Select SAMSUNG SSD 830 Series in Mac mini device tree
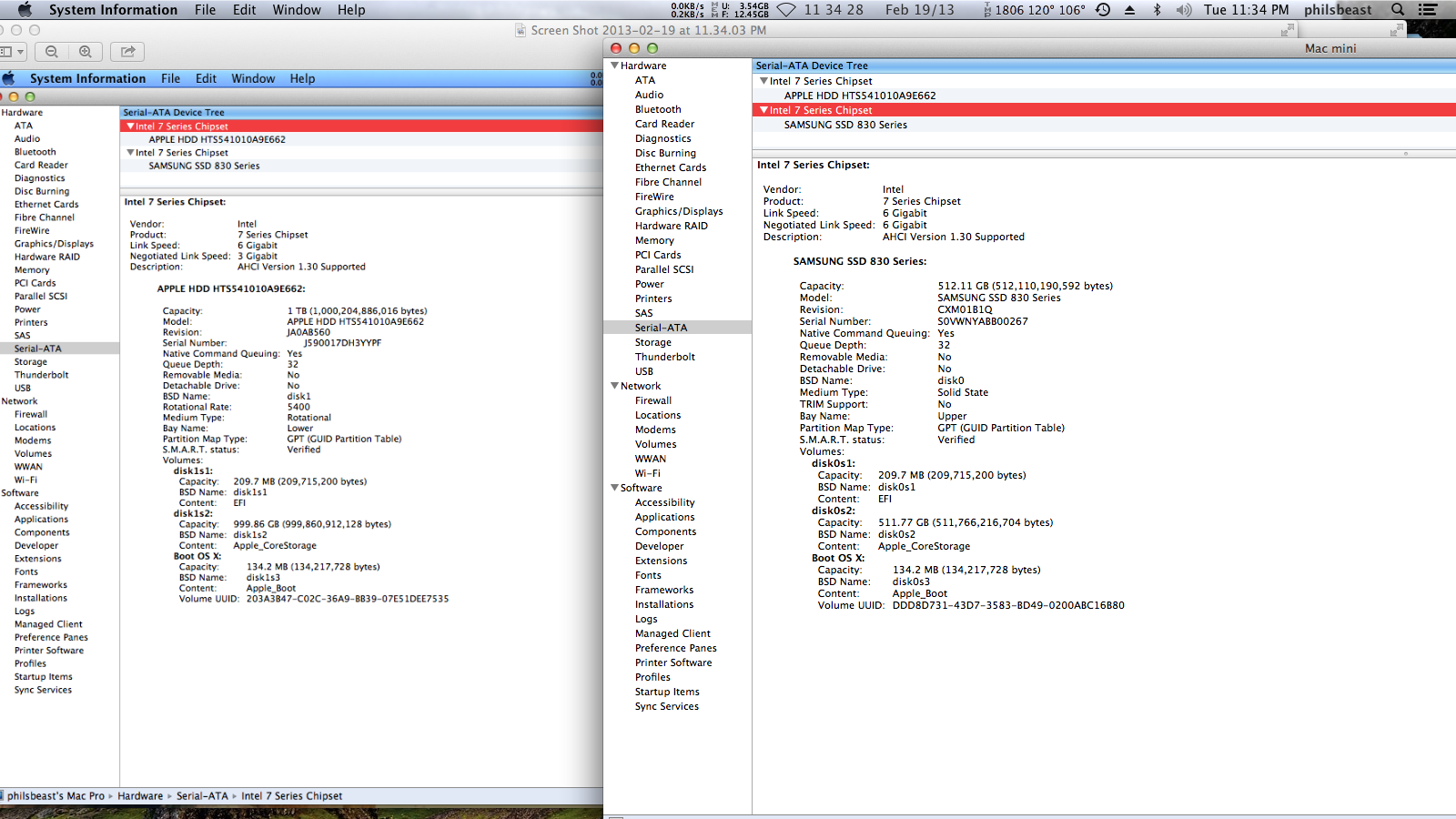The width and height of the screenshot is (1456, 819). [x=845, y=125]
